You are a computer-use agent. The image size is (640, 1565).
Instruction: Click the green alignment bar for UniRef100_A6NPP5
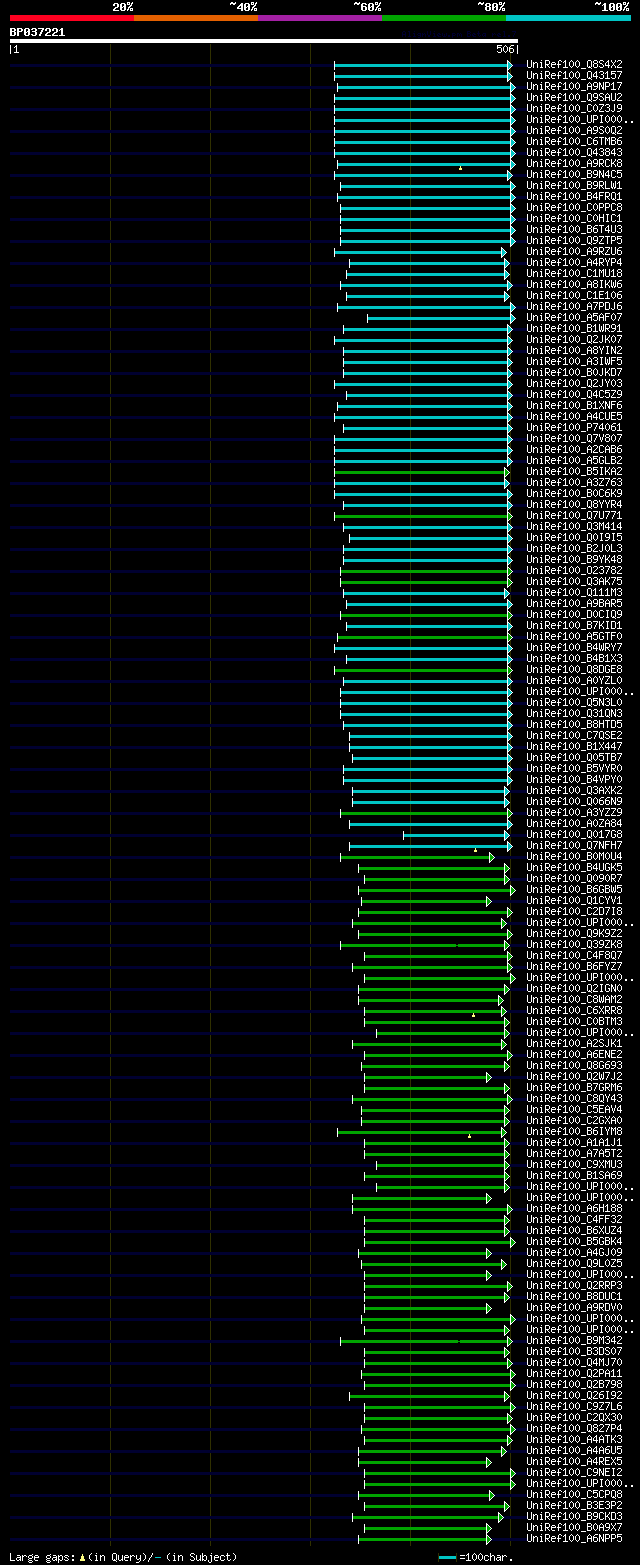425,1538
